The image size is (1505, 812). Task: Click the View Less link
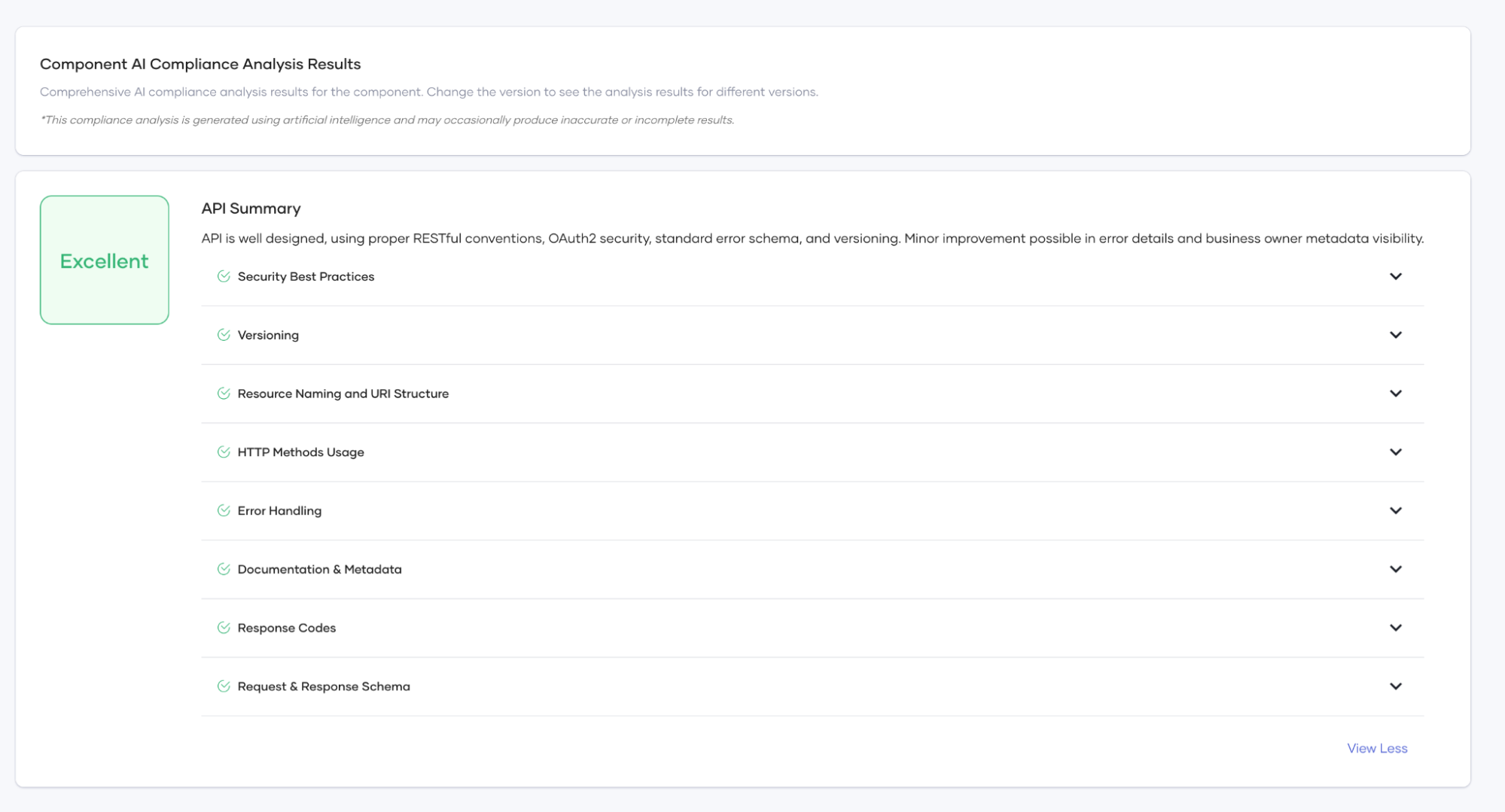(x=1376, y=748)
